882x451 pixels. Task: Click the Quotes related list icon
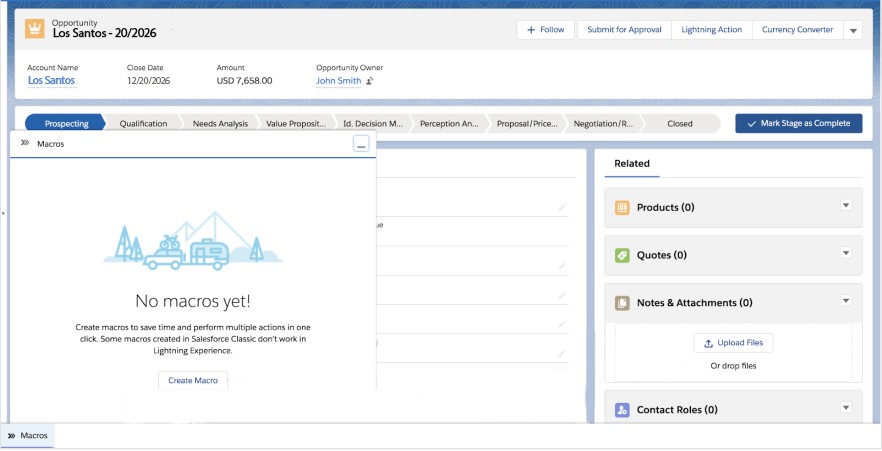pos(622,255)
